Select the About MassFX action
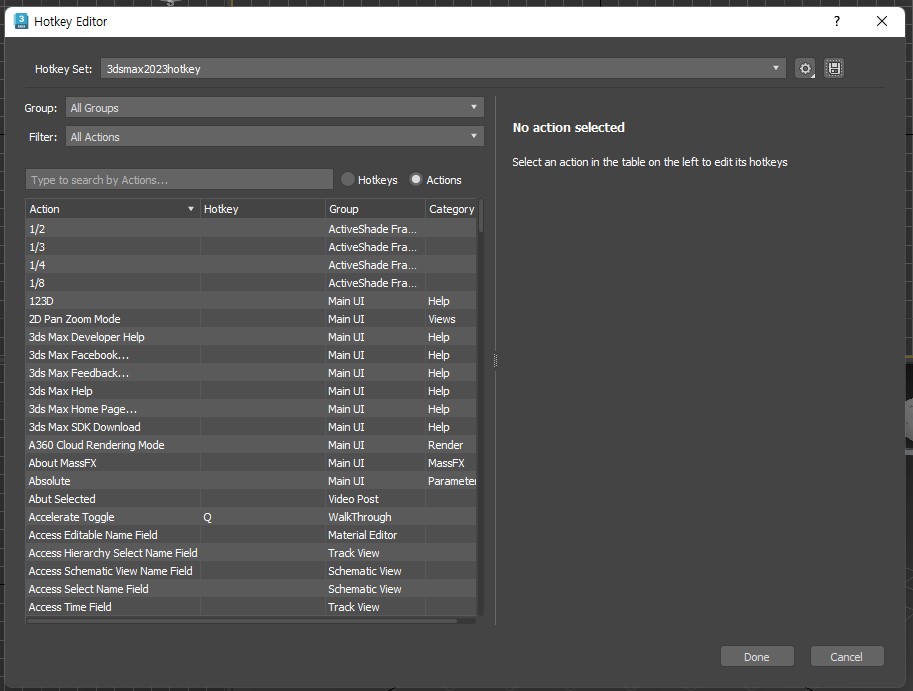This screenshot has height=691, width=913. coord(251,463)
